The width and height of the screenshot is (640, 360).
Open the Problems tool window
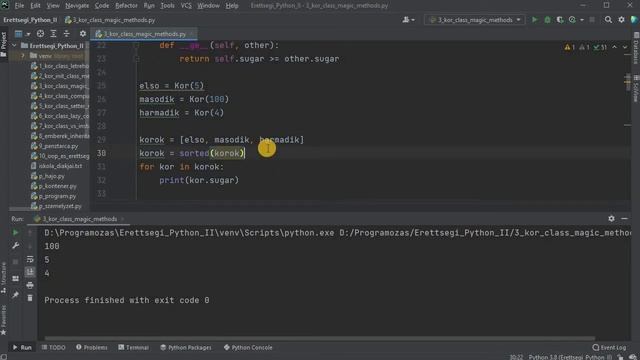point(91,348)
